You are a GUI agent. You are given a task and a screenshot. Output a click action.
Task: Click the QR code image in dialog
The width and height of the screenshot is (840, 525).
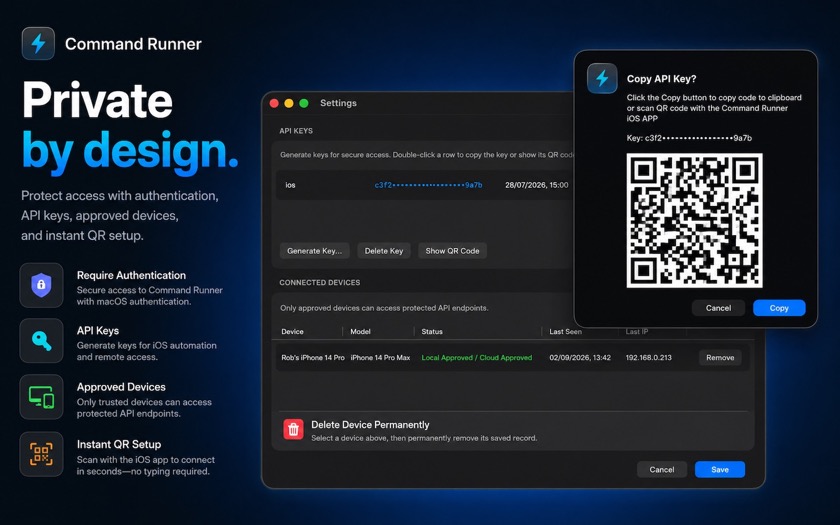click(x=694, y=220)
